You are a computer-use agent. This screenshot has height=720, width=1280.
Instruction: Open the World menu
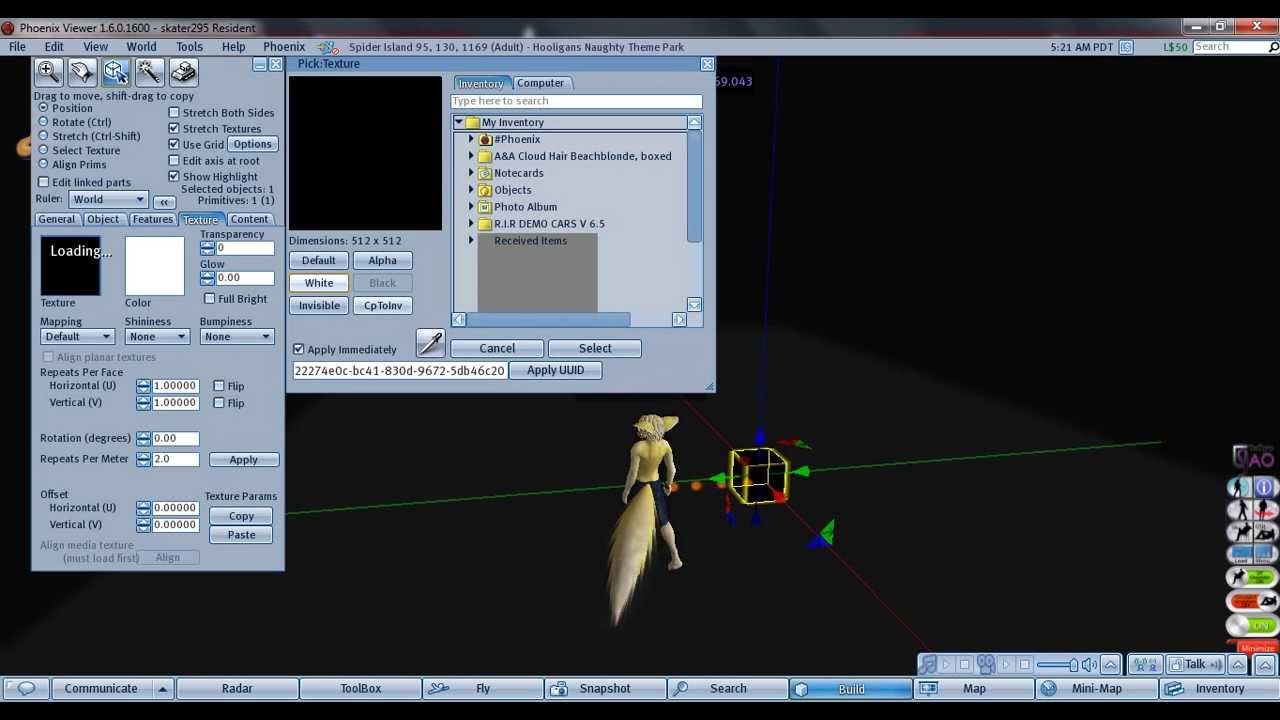click(141, 47)
